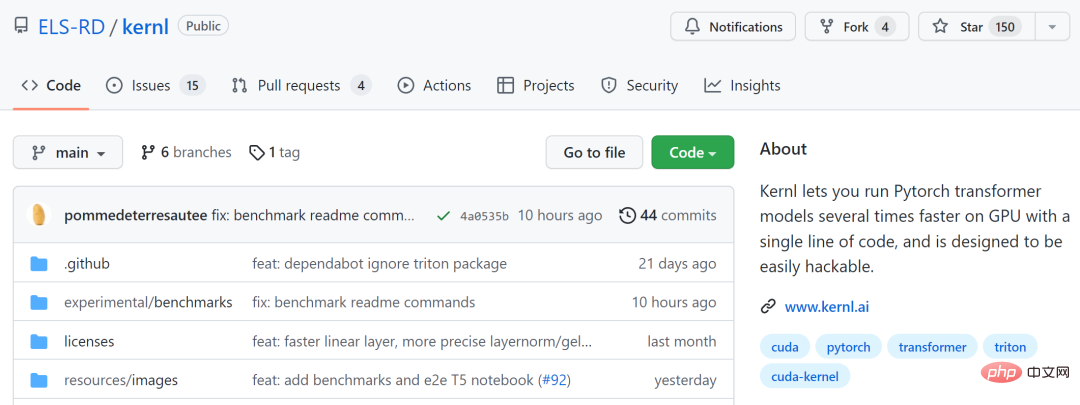Click the yesterday timestamp for resources/images
Screen dimensions: 1080x405
click(685, 380)
